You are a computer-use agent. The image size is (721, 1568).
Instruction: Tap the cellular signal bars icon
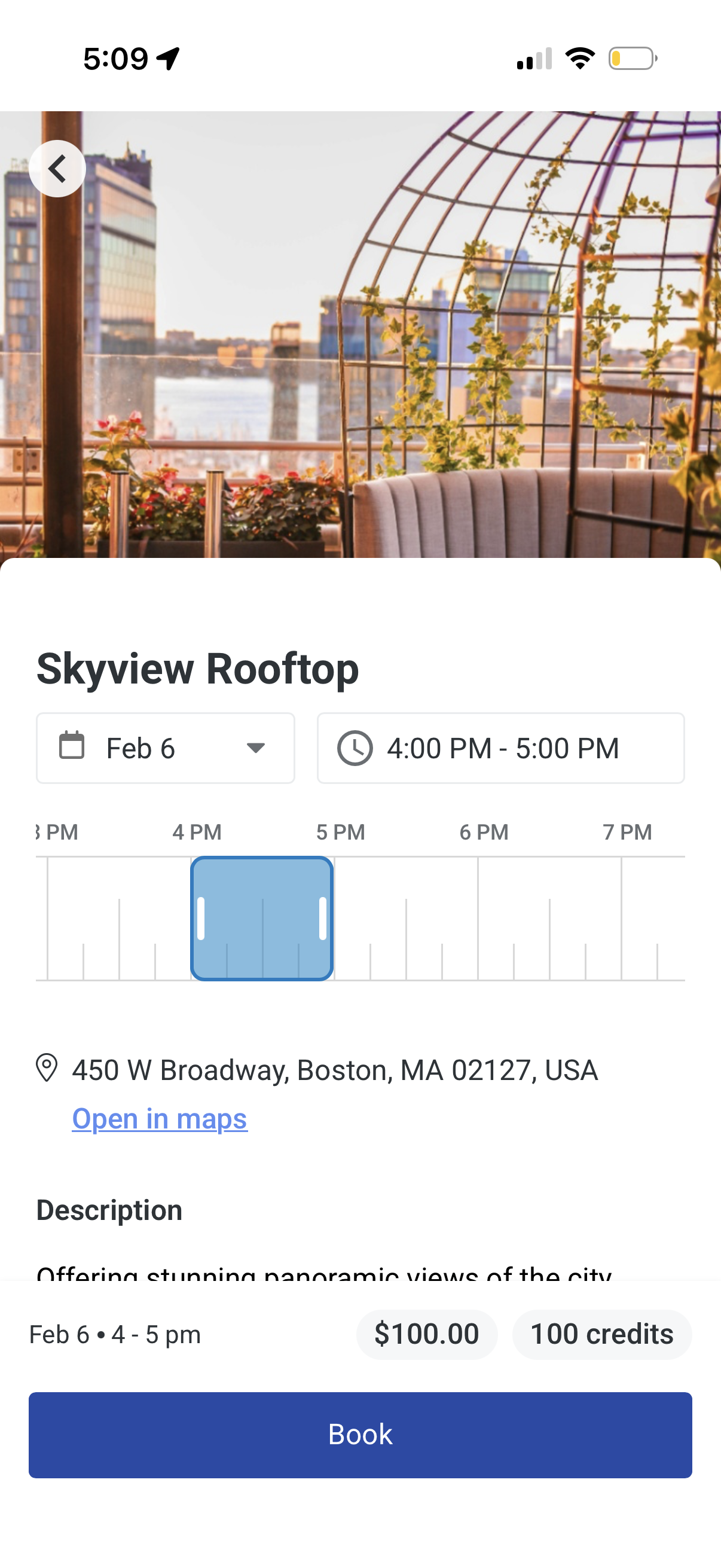pyautogui.click(x=534, y=59)
